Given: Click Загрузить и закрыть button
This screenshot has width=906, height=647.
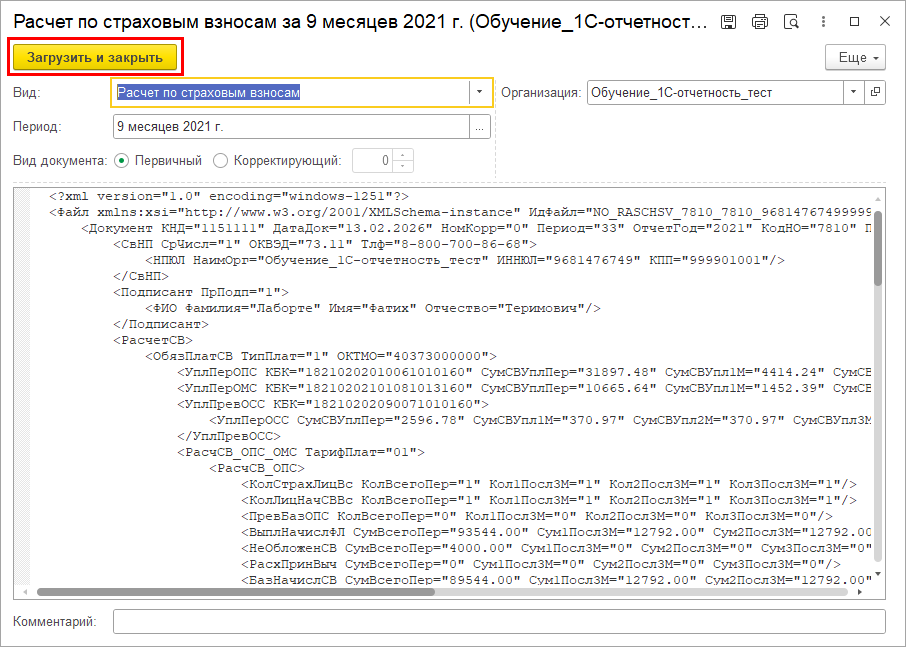Looking at the screenshot, I should (x=96, y=57).
